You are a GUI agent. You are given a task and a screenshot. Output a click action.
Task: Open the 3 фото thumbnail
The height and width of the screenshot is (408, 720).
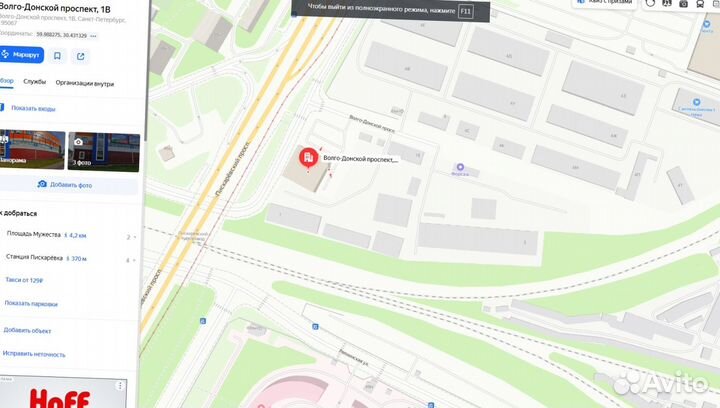coord(104,152)
